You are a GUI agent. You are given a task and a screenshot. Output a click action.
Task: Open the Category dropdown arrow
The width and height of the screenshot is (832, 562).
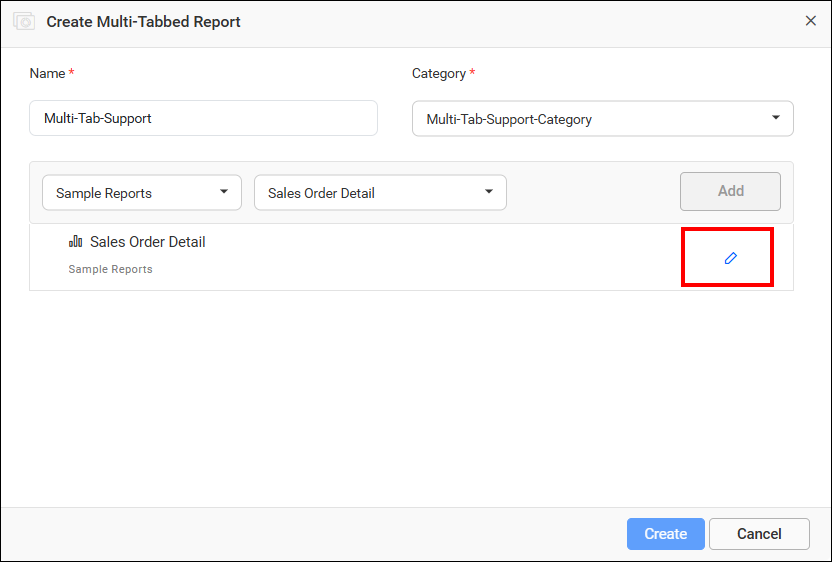tap(776, 118)
